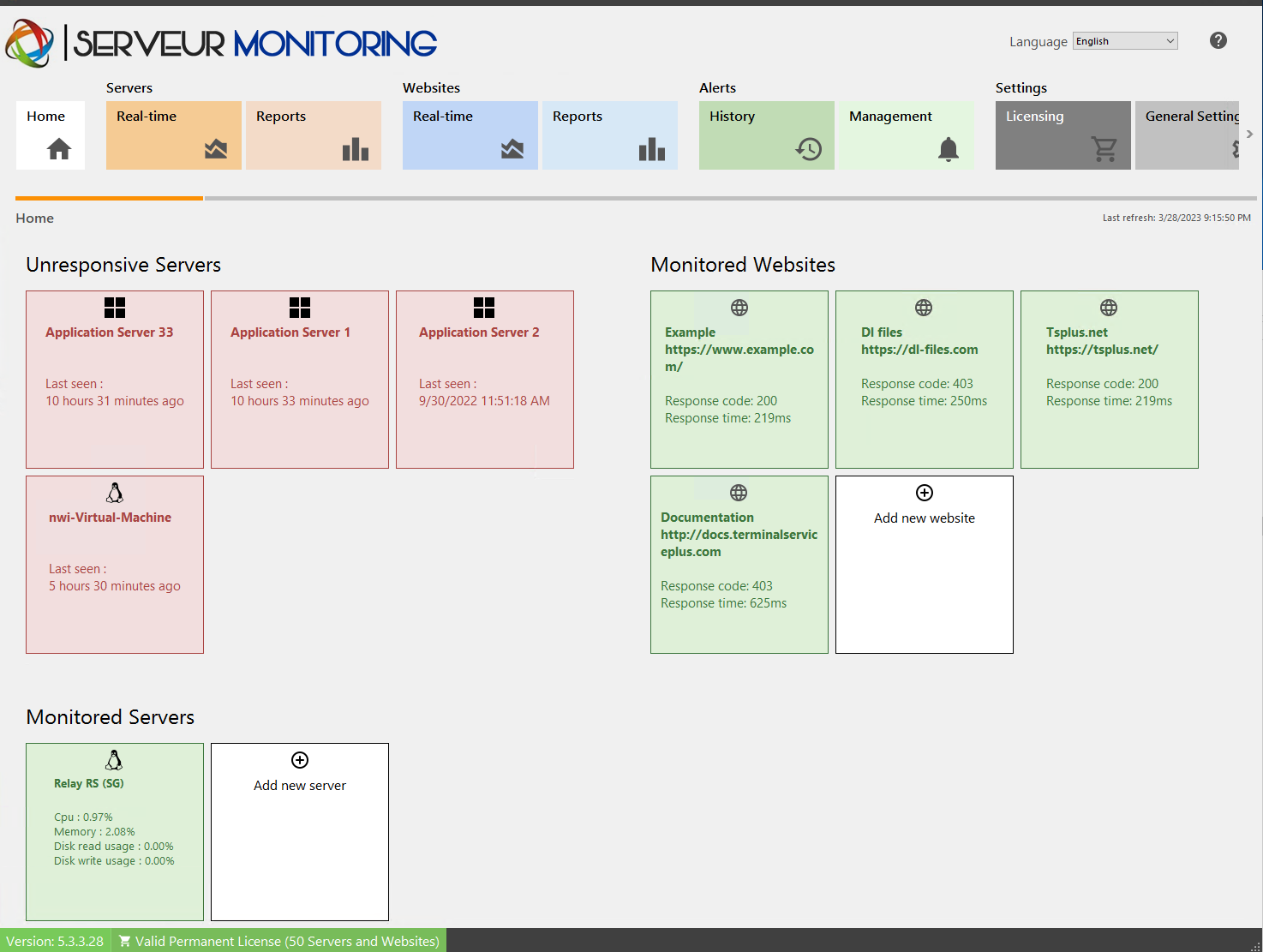This screenshot has height=952, width=1263.
Task: Click 'Response code: 200' on Tsplus.net card
Action: (1102, 384)
